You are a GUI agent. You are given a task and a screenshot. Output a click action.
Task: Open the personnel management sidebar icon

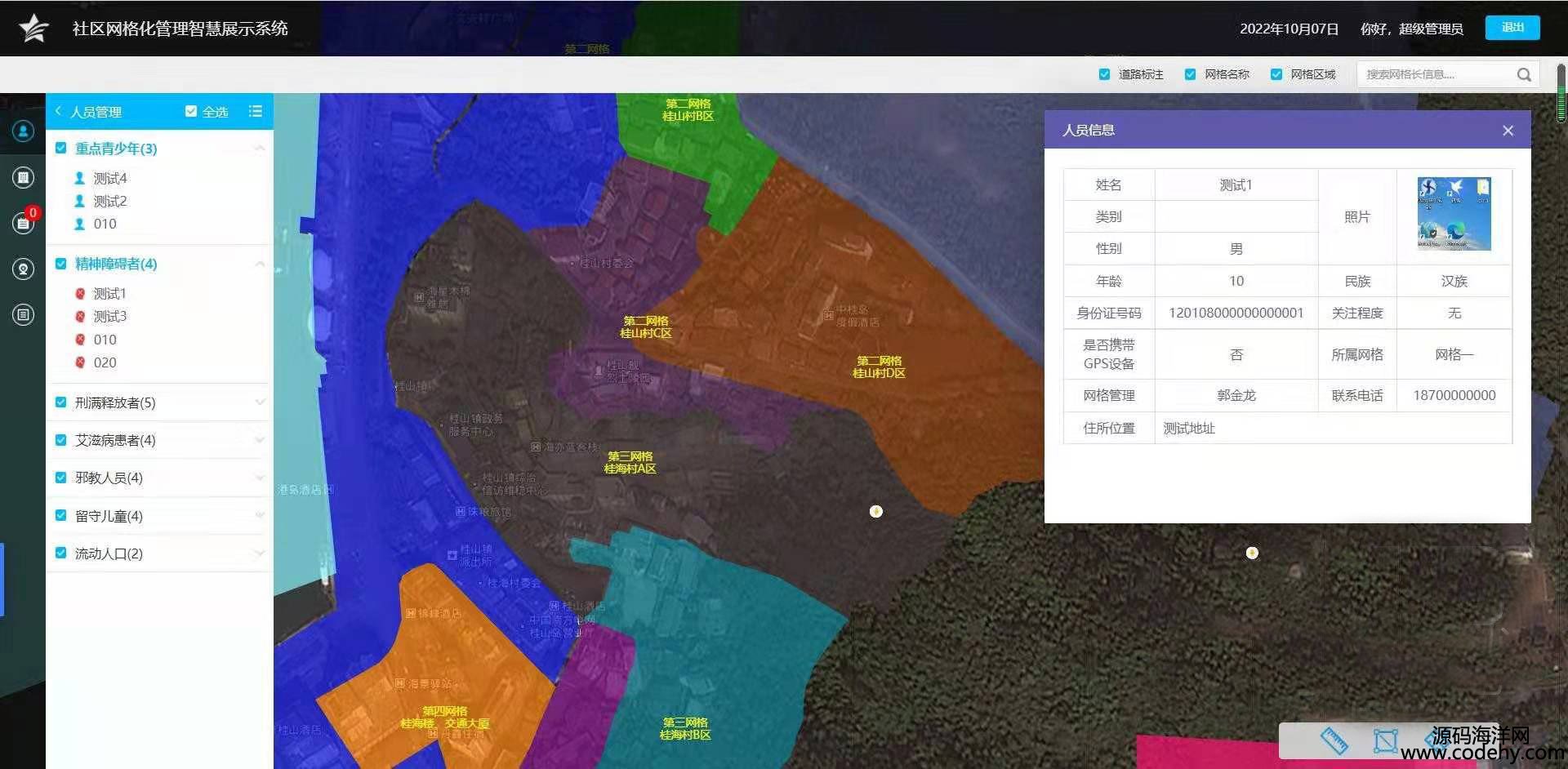[23, 131]
